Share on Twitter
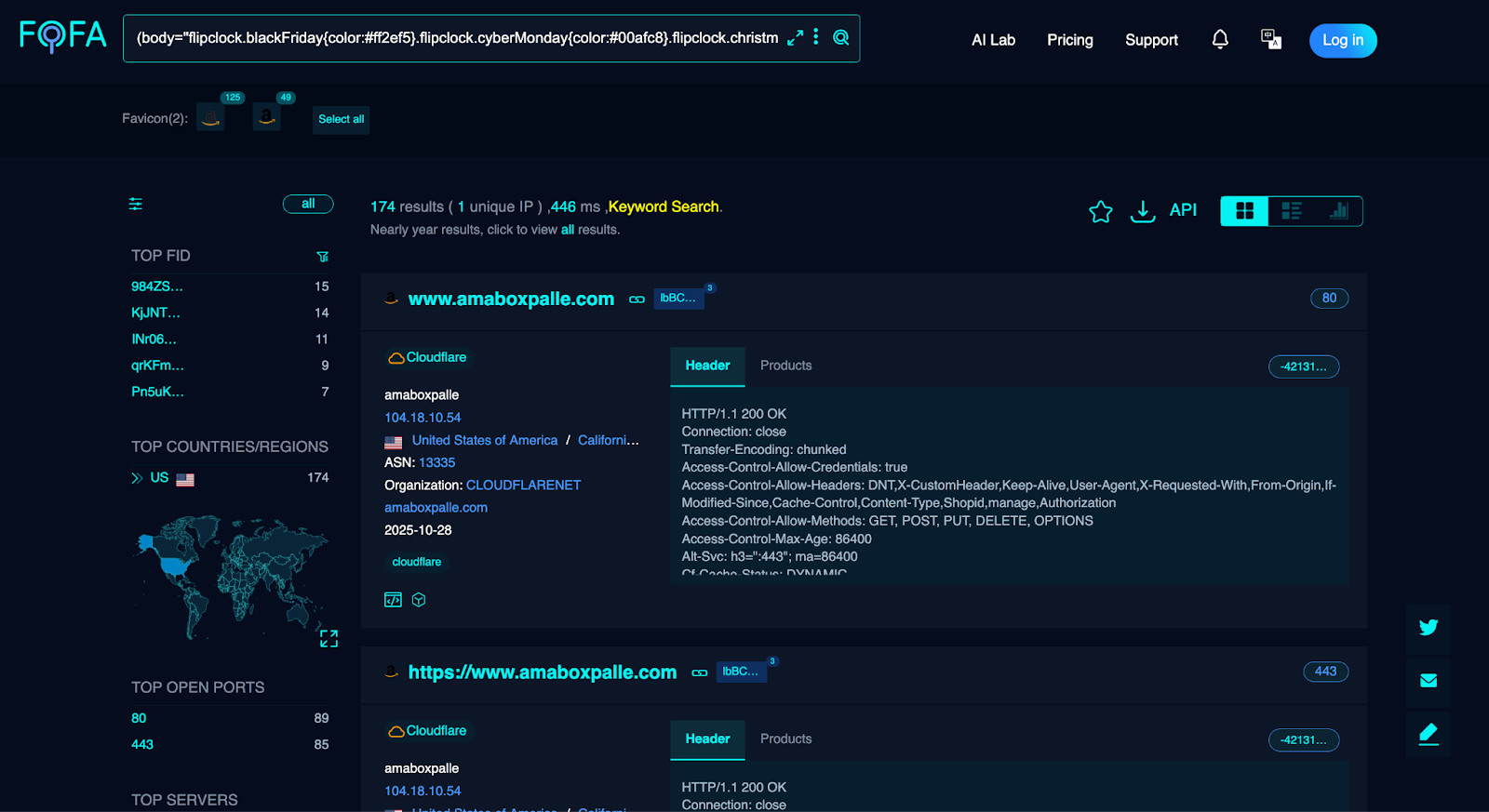 (x=1429, y=627)
